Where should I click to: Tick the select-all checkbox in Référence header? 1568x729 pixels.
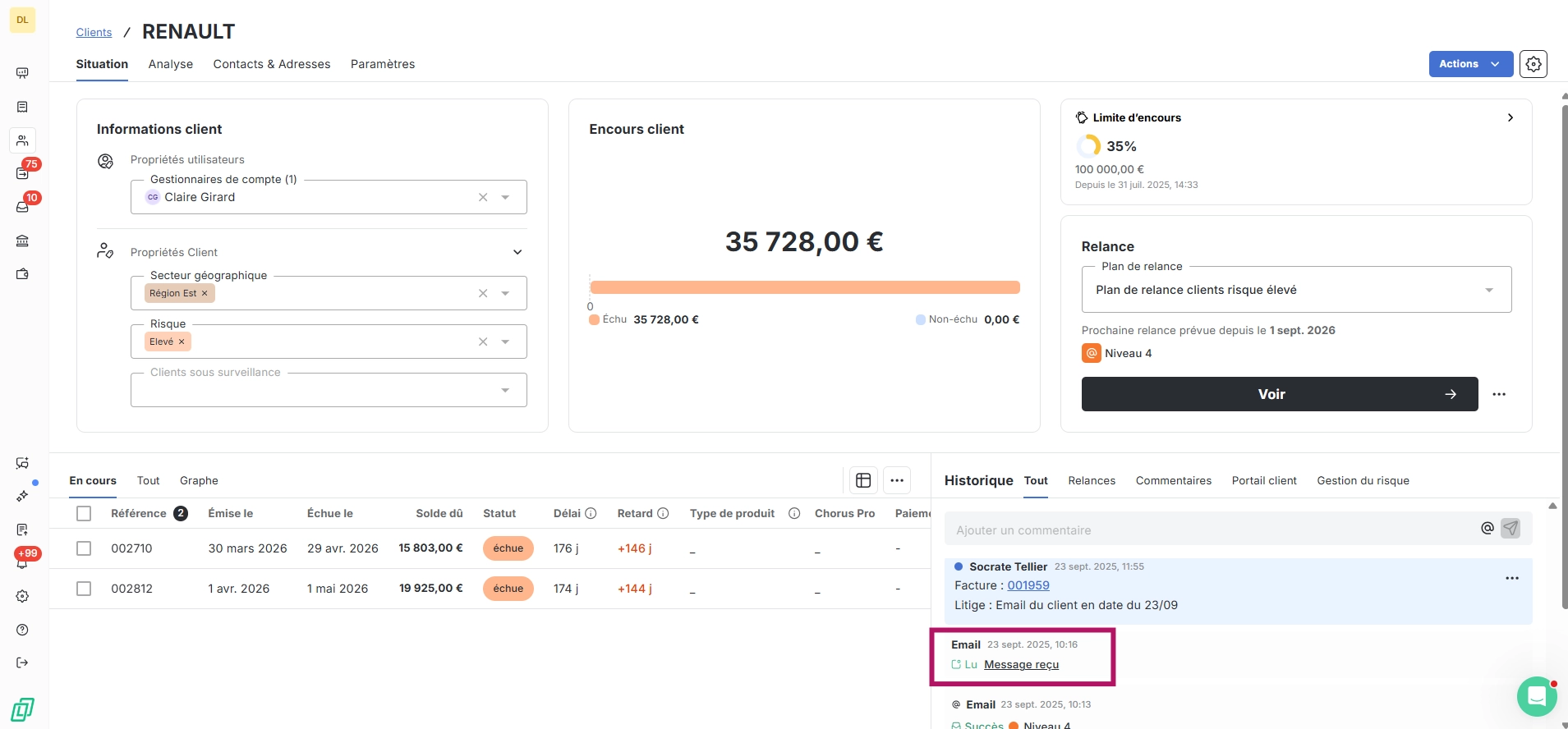(x=84, y=513)
